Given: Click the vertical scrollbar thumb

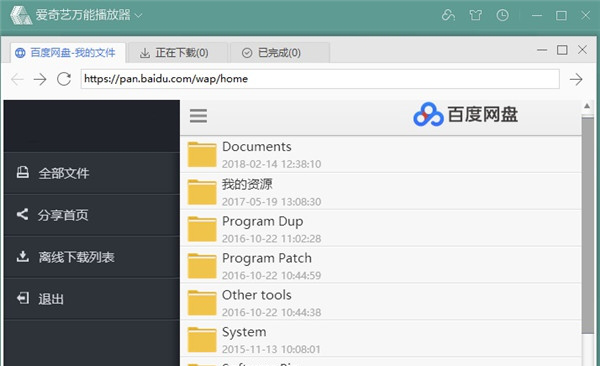Looking at the screenshot, I should (588, 226).
